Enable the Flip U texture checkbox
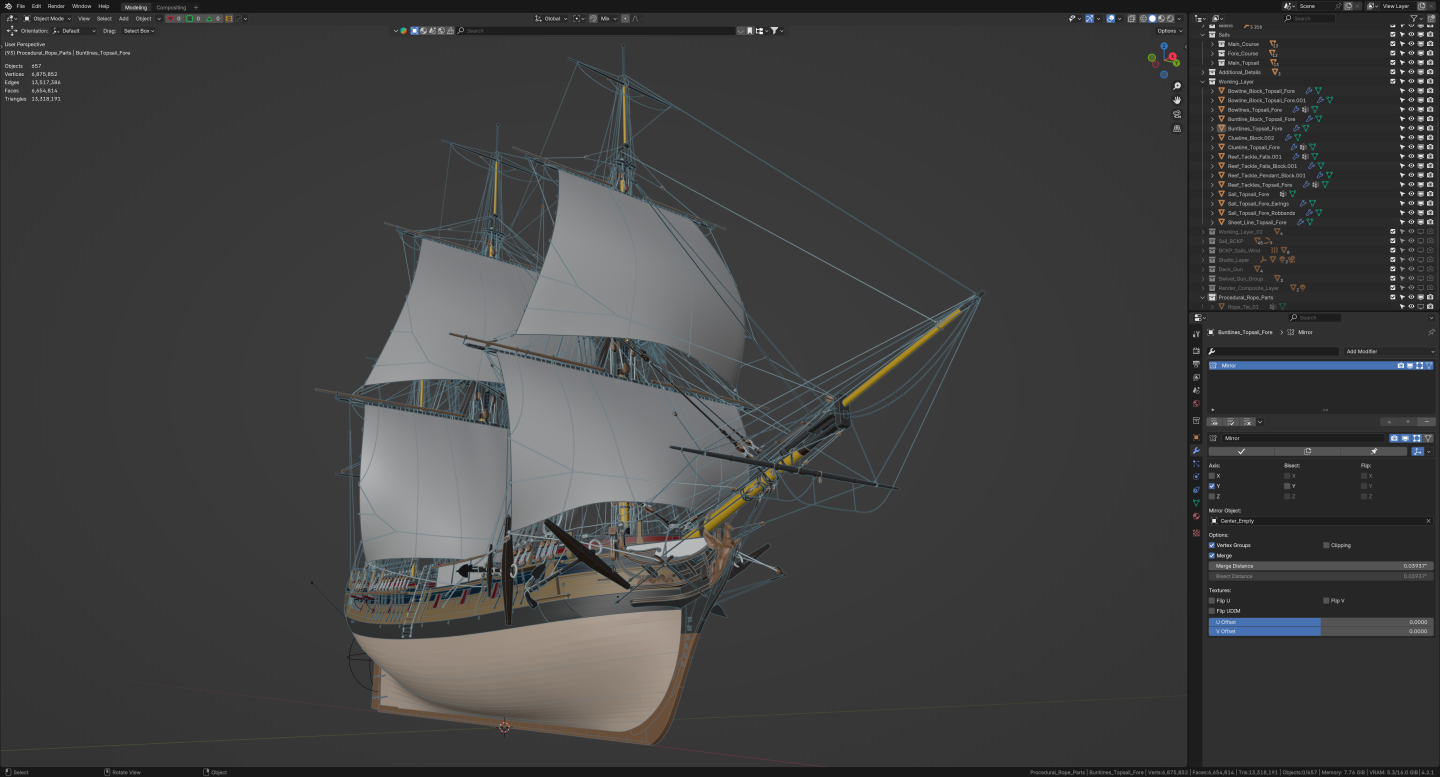The width and height of the screenshot is (1440, 777). point(1212,600)
